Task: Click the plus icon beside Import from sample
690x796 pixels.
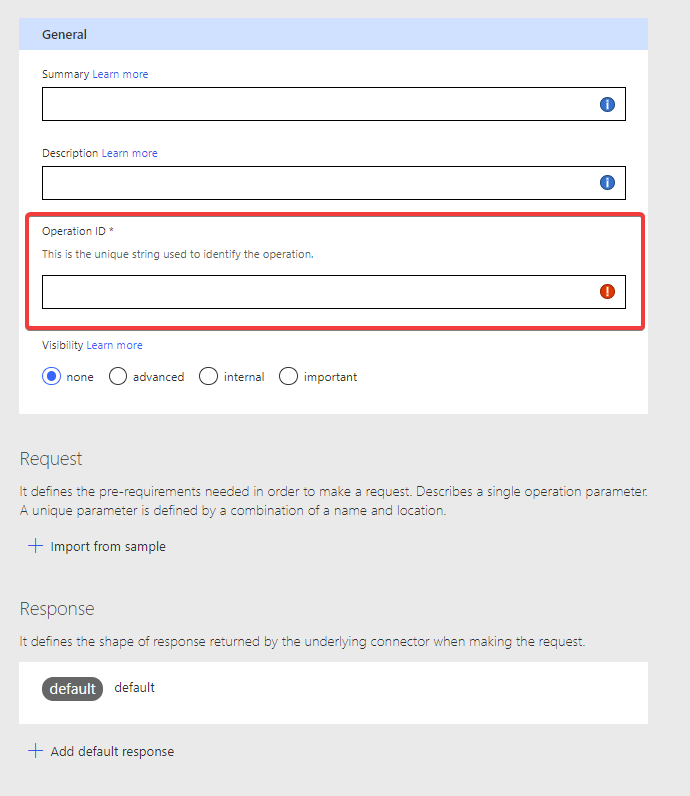Action: click(36, 546)
